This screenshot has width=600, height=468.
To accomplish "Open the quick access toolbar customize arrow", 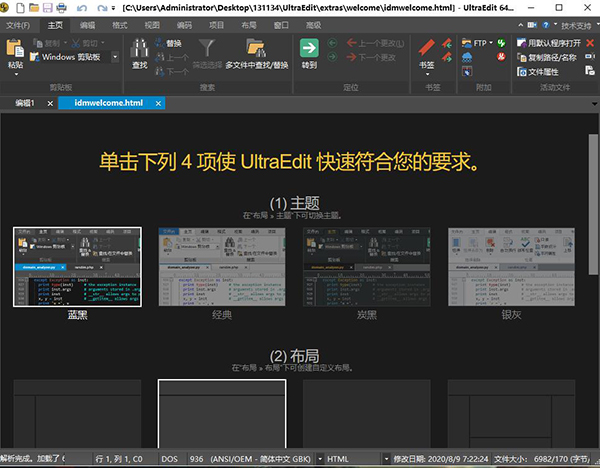I will click(x=113, y=8).
